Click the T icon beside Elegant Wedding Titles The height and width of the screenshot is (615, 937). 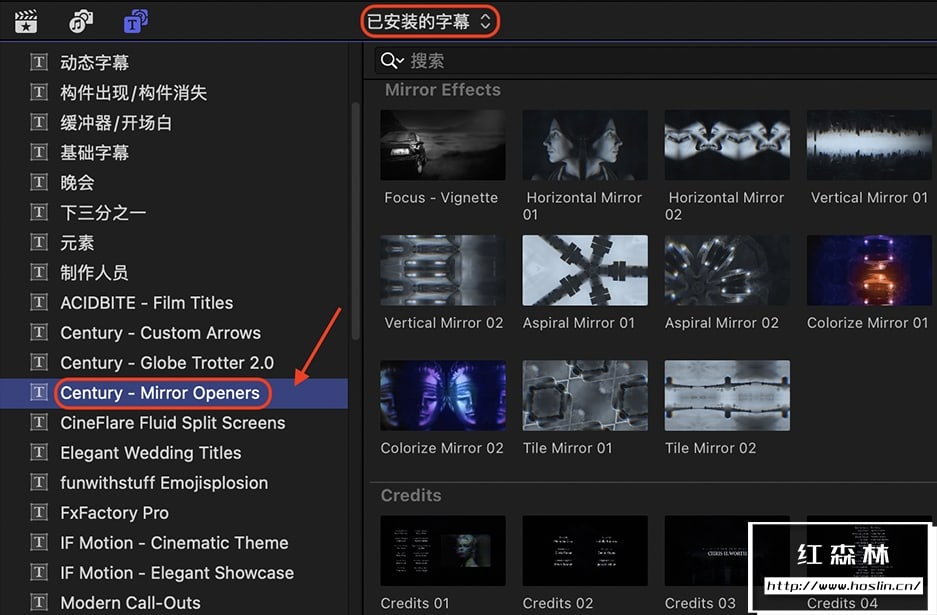coord(39,452)
